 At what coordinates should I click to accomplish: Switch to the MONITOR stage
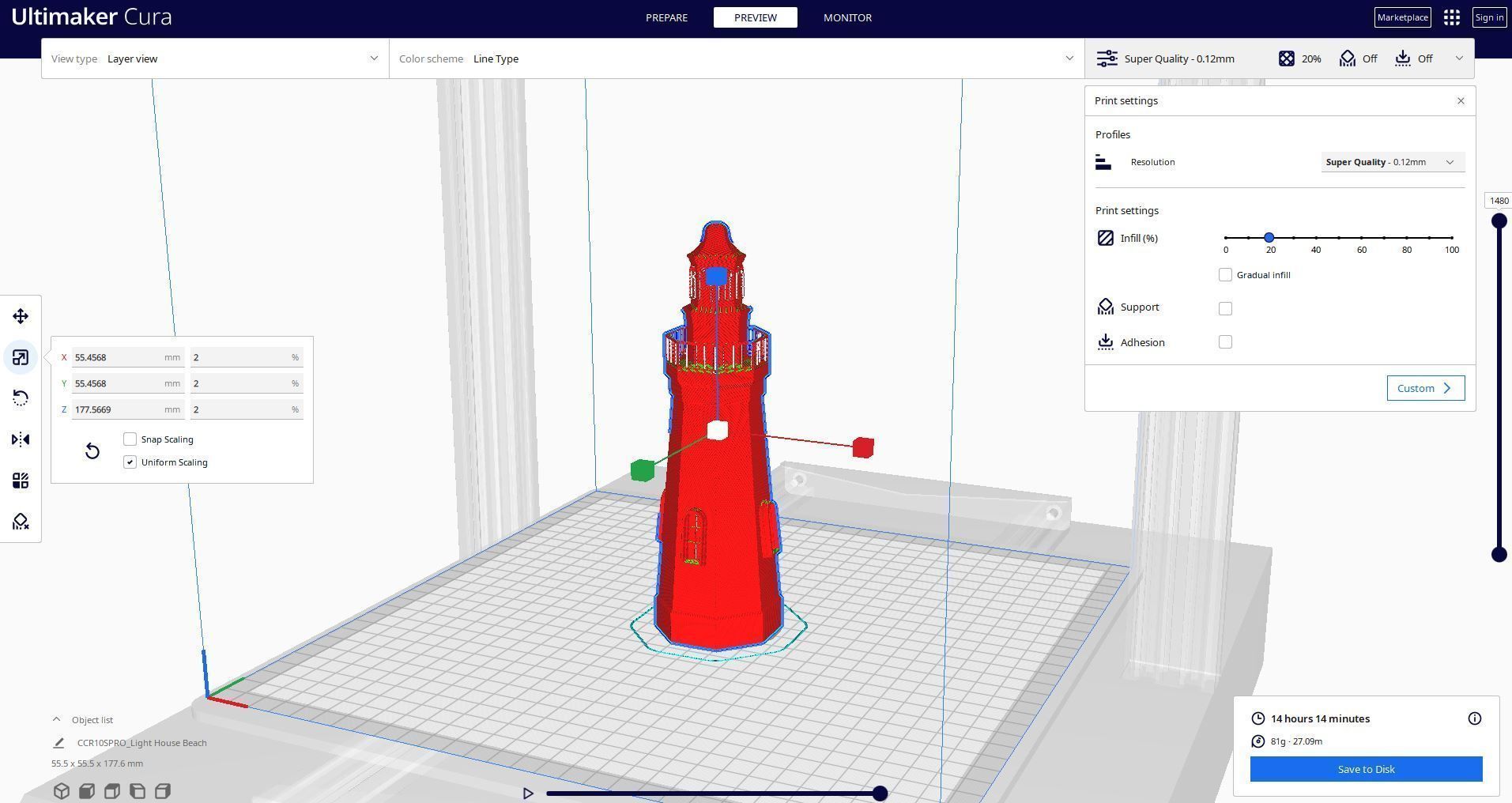coord(847,17)
